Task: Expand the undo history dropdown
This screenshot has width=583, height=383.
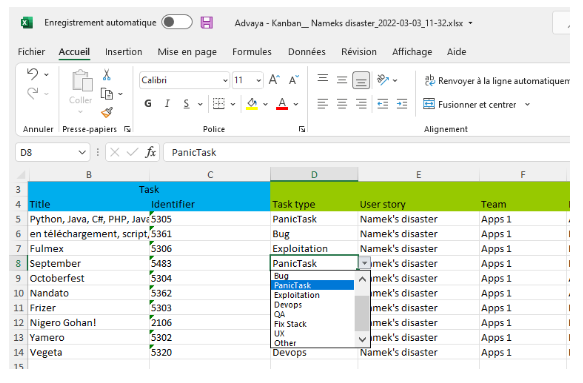Action: (x=46, y=75)
